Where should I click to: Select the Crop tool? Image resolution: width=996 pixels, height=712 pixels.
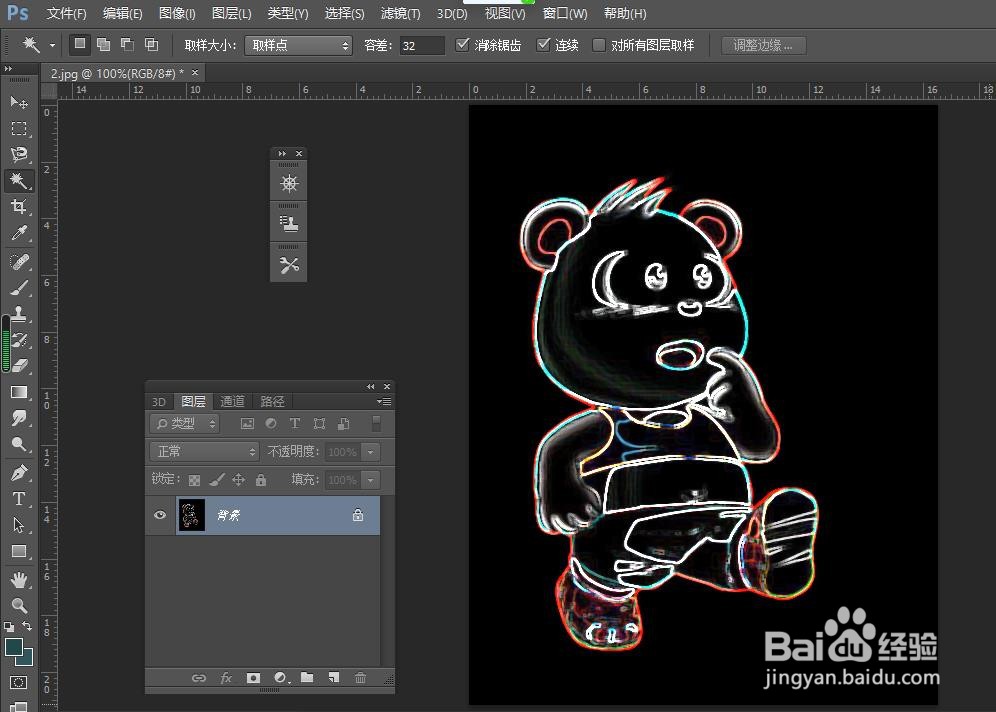(18, 207)
